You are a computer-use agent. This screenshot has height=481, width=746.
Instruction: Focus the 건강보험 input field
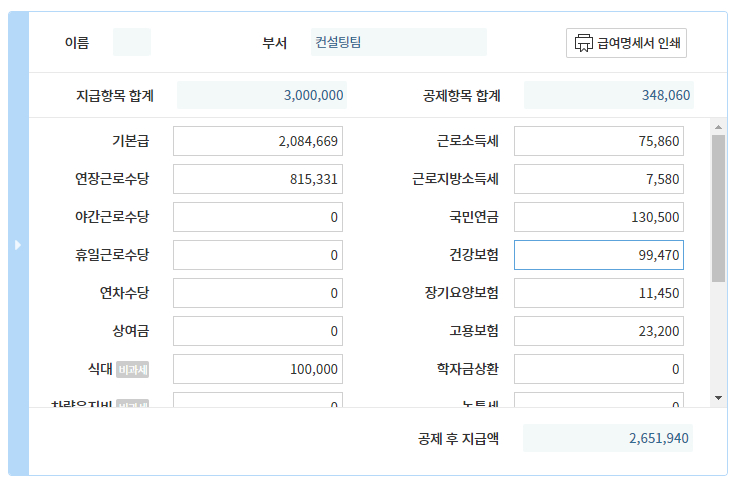(599, 255)
